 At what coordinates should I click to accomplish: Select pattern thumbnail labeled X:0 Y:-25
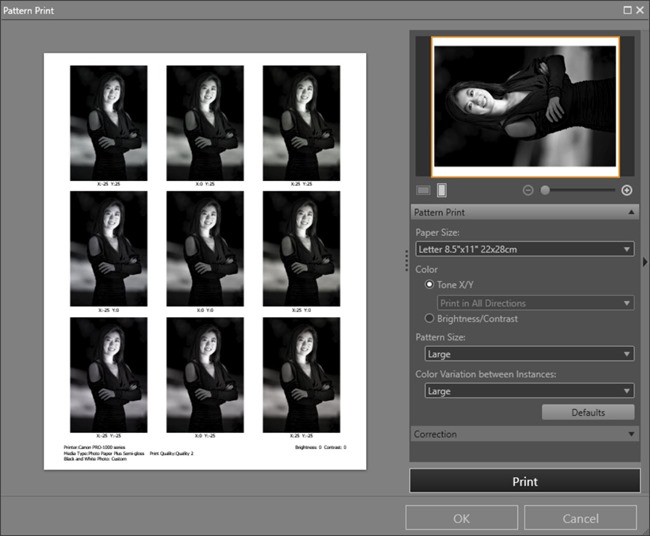205,375
